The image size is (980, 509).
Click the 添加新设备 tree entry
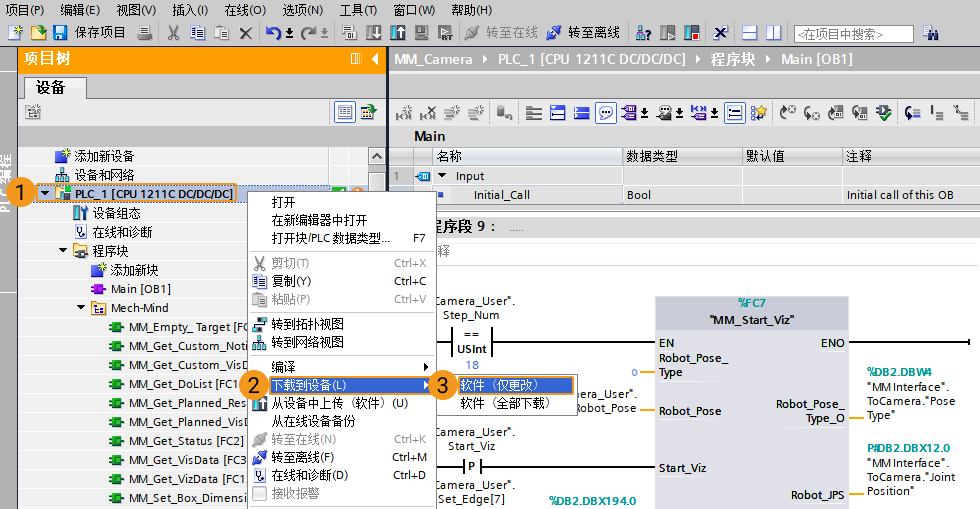[104, 156]
